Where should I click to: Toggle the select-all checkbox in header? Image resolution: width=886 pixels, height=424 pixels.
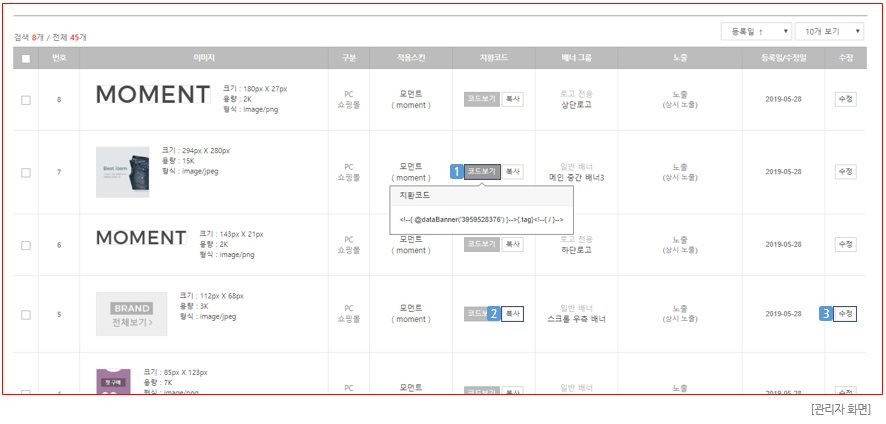point(26,58)
